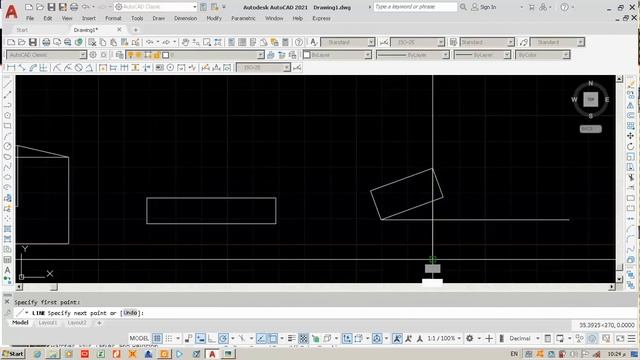The image size is (640, 360).
Task: Click the Clean Screen icon in the status bar
Action: (x=620, y=338)
